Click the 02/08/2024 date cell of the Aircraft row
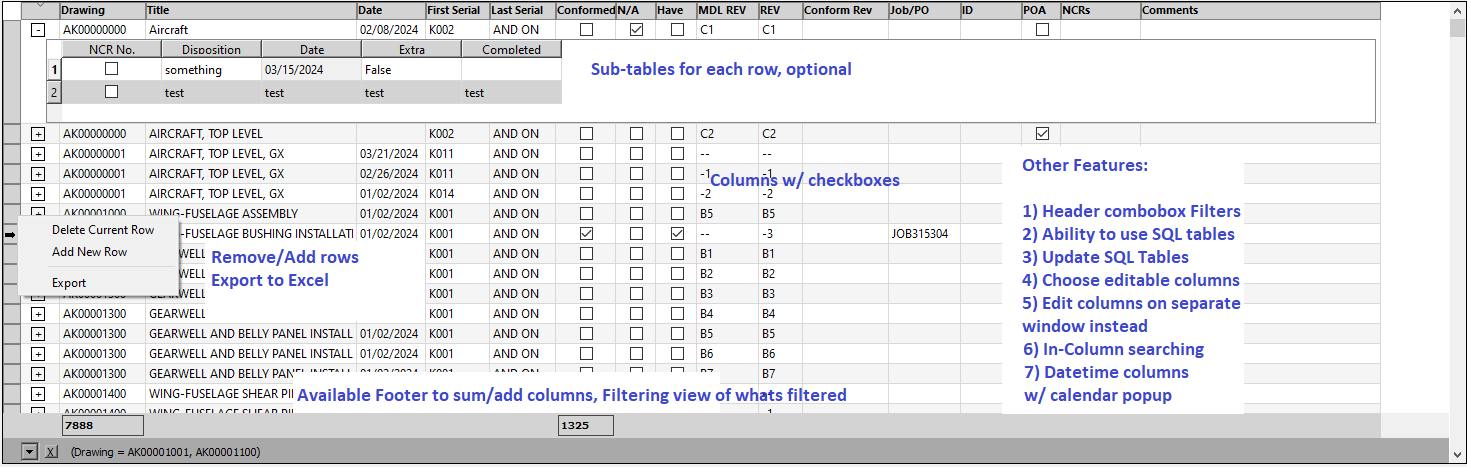The image size is (1467, 467). (391, 30)
